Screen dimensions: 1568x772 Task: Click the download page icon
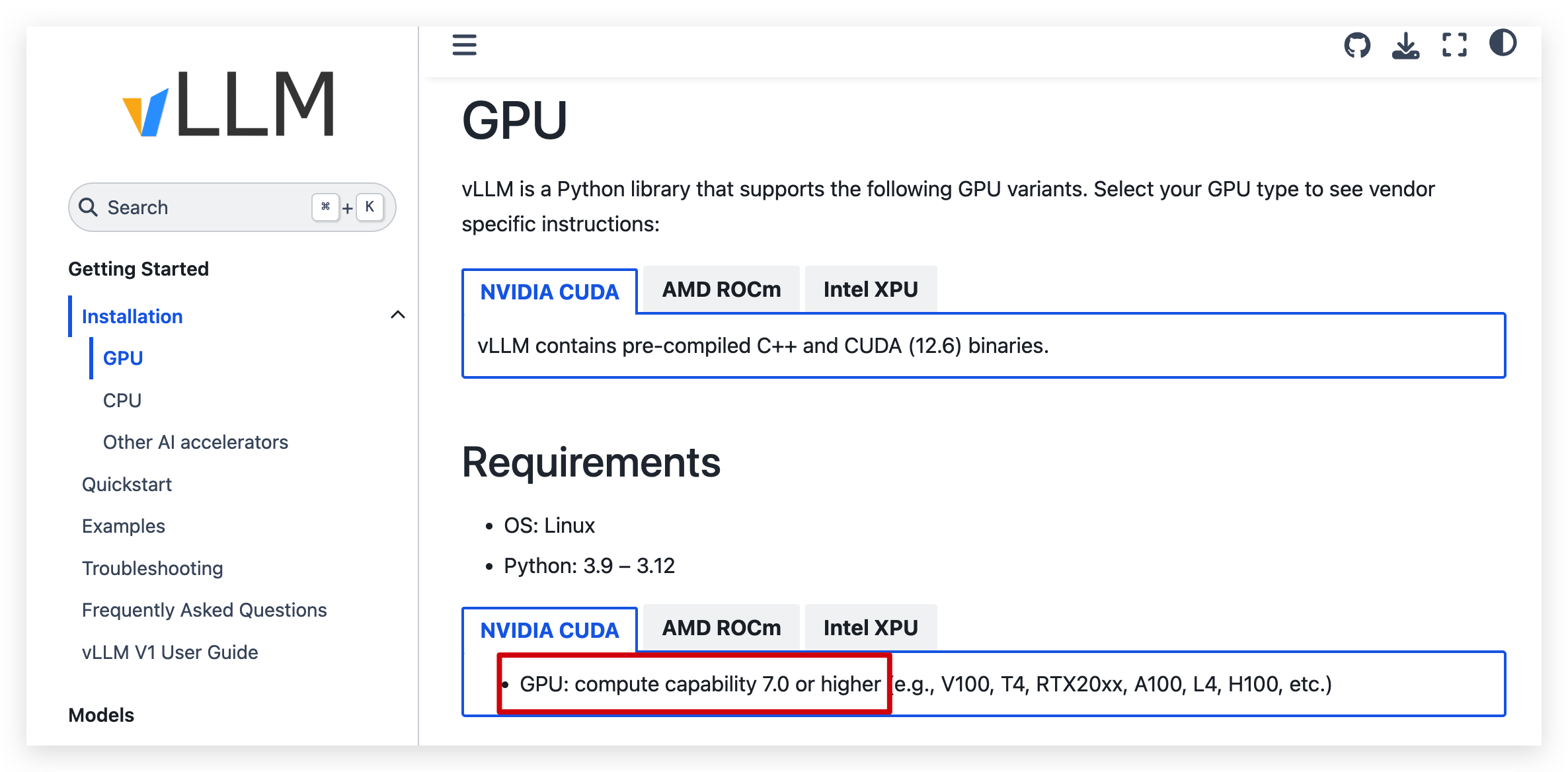1406,45
